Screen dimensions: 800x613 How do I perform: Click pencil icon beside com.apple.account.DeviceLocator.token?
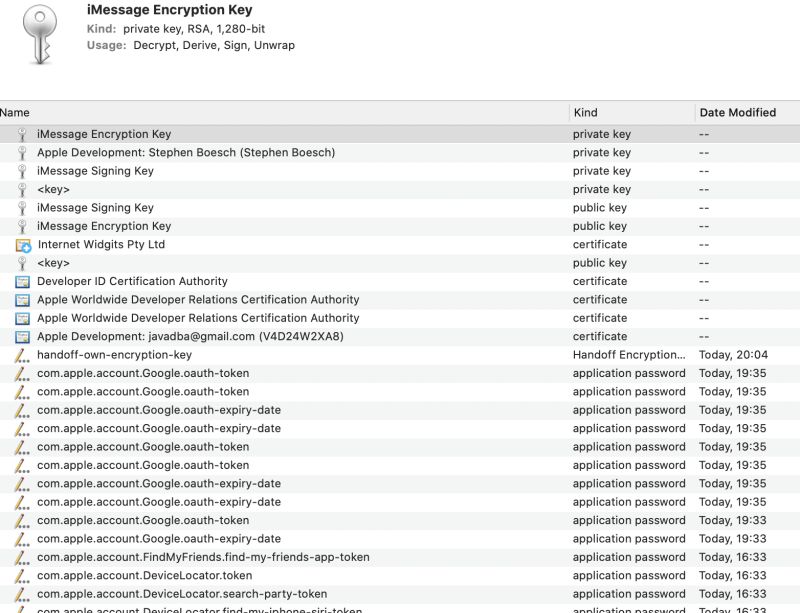coord(21,576)
